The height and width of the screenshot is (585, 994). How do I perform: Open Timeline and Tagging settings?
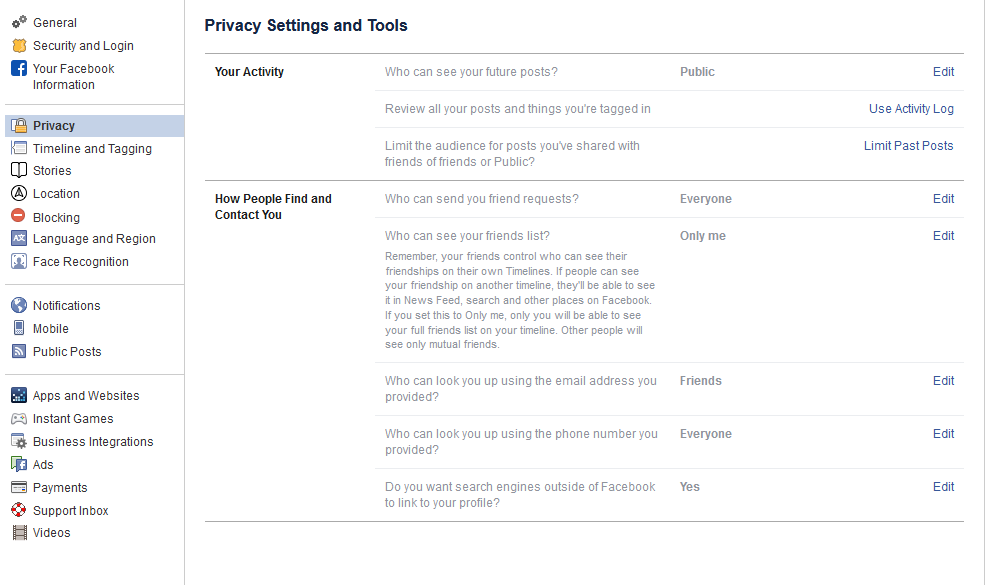point(92,149)
